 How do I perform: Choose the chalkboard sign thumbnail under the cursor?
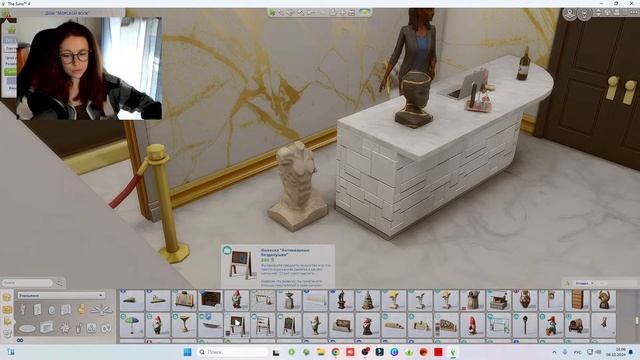236,325
